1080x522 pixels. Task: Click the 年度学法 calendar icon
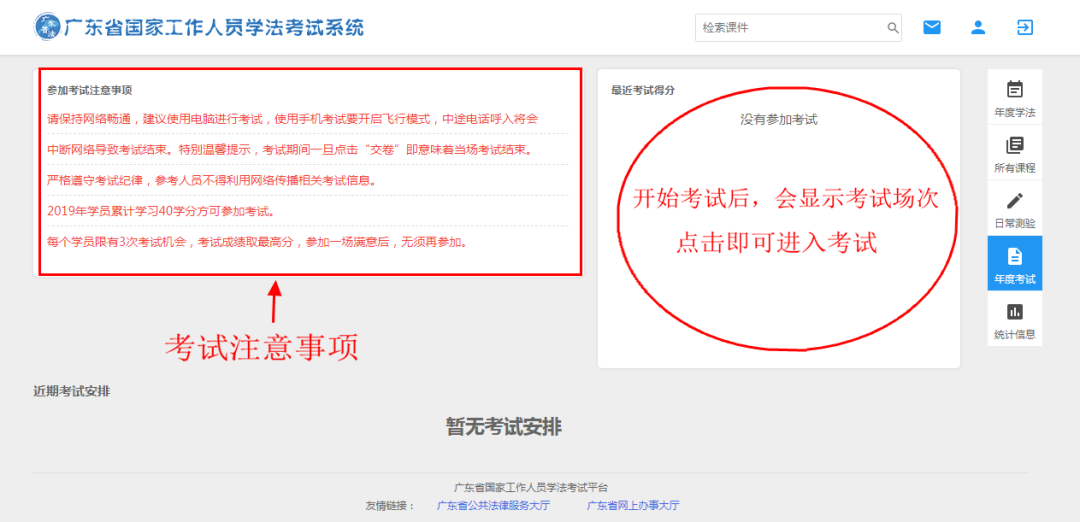tap(1015, 90)
